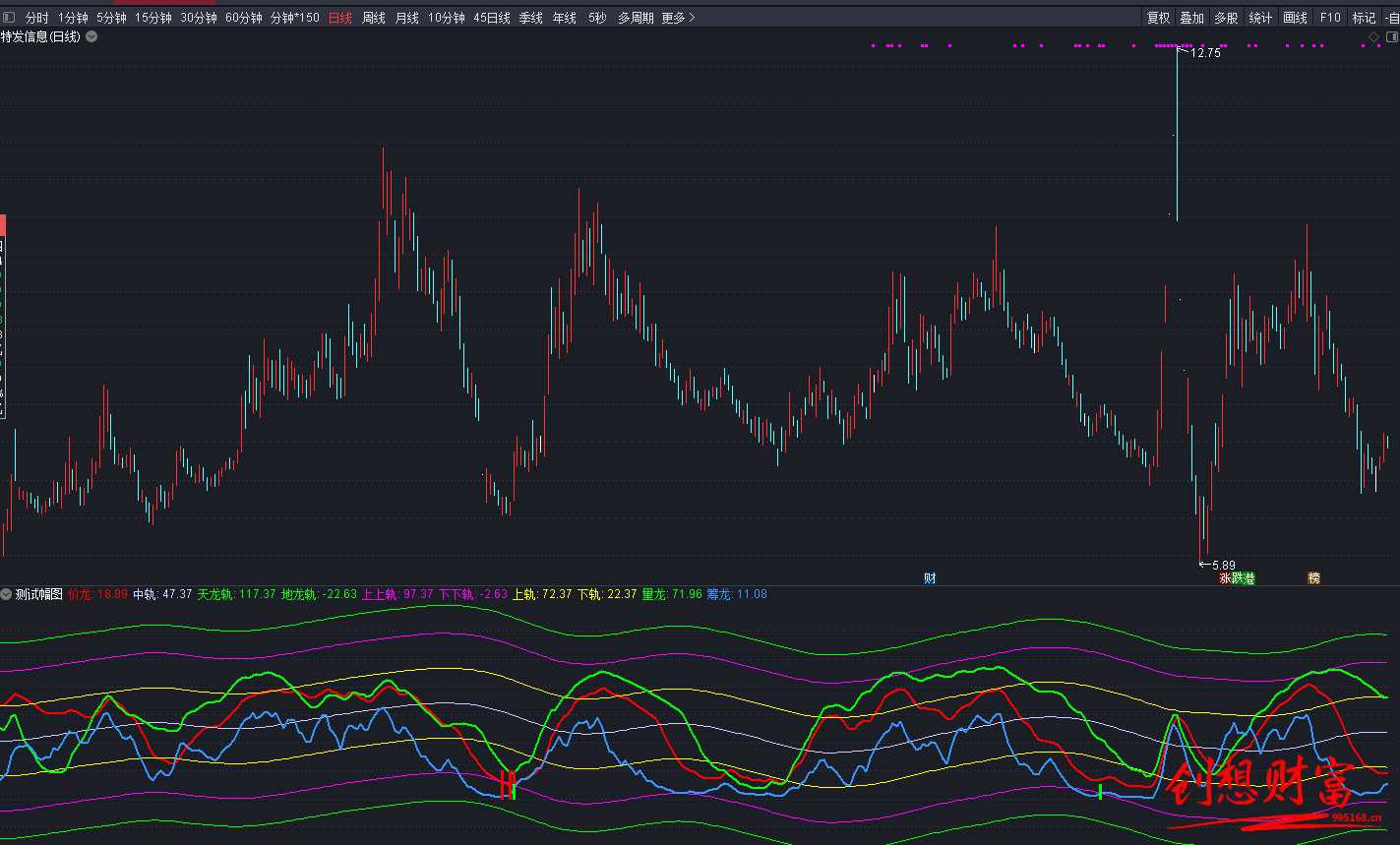Click the green 跌 event tag
This screenshot has width=1400, height=845.
1238,578
